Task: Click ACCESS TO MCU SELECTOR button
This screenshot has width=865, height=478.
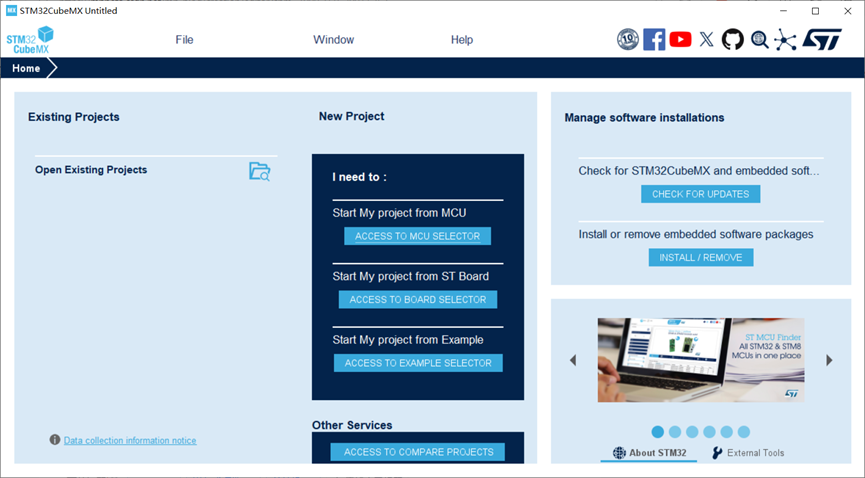Action: point(418,236)
